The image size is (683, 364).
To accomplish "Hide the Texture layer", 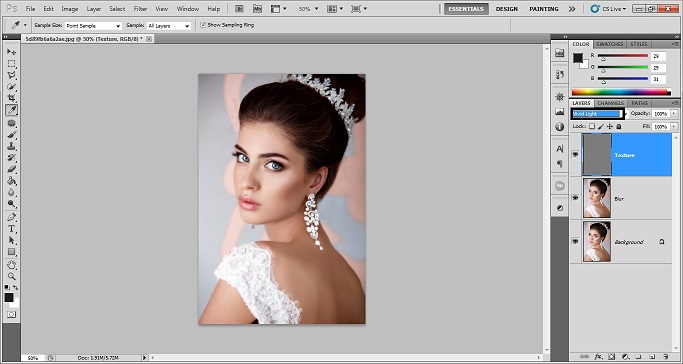I will (575, 155).
